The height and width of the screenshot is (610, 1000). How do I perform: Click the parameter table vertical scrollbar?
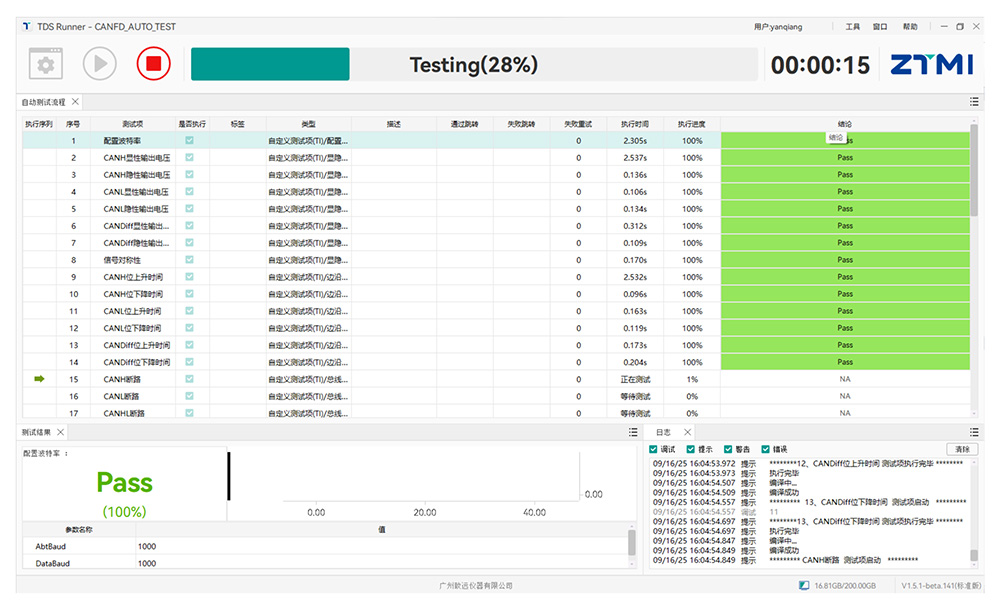[x=632, y=542]
